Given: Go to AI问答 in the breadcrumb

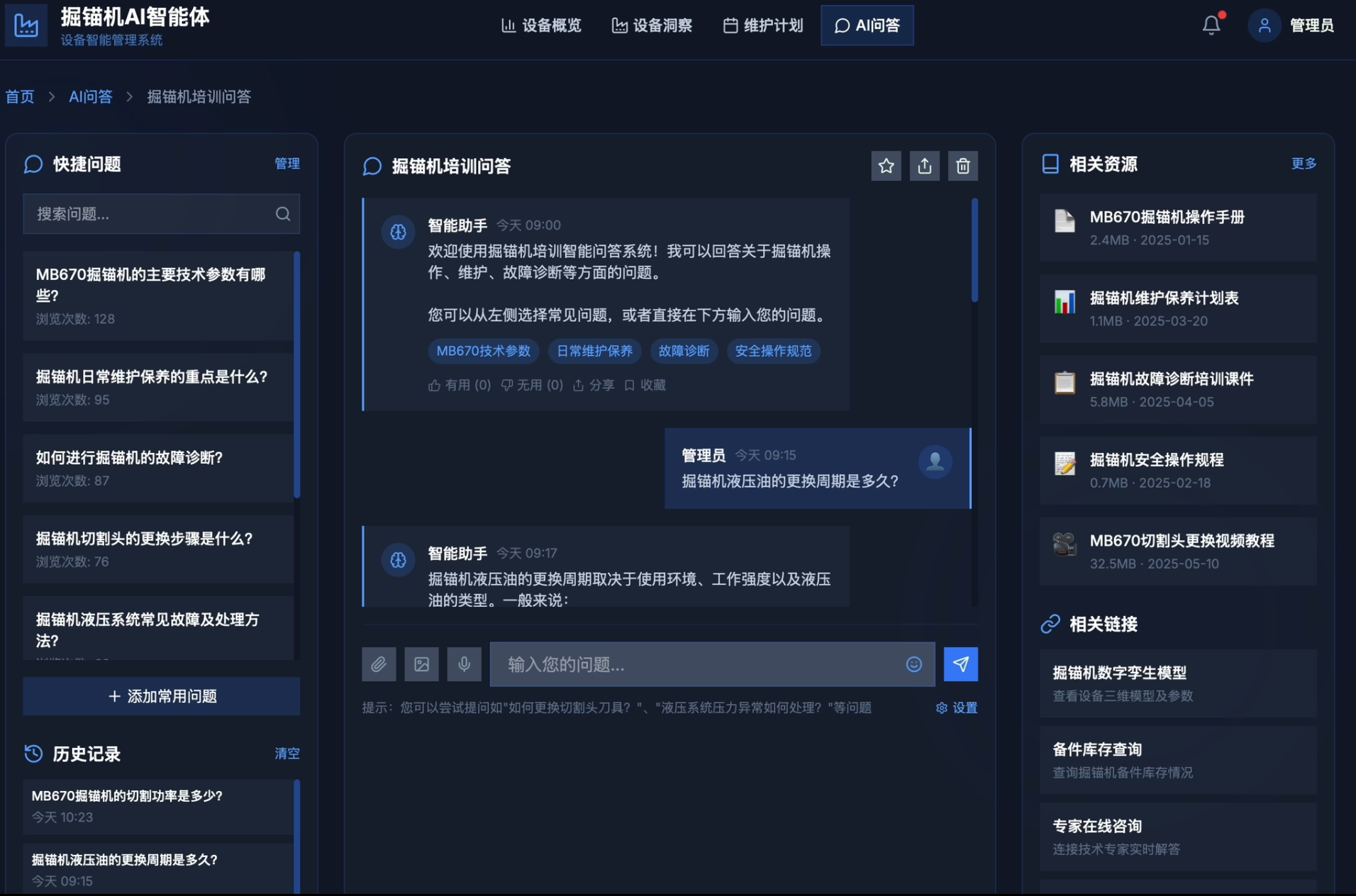Looking at the screenshot, I should pos(90,96).
